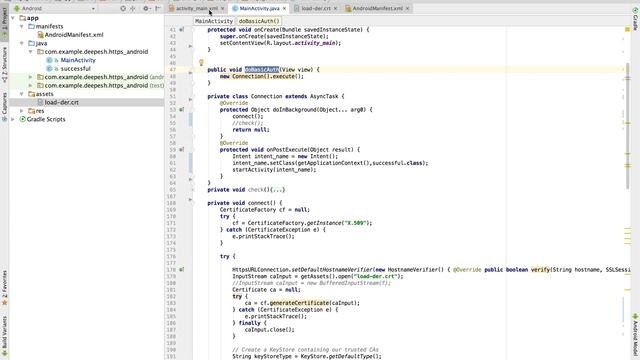The image size is (640, 360).
Task: Click the fold arrow beside class Connection line 51
Action: pyautogui.click(x=191, y=99)
